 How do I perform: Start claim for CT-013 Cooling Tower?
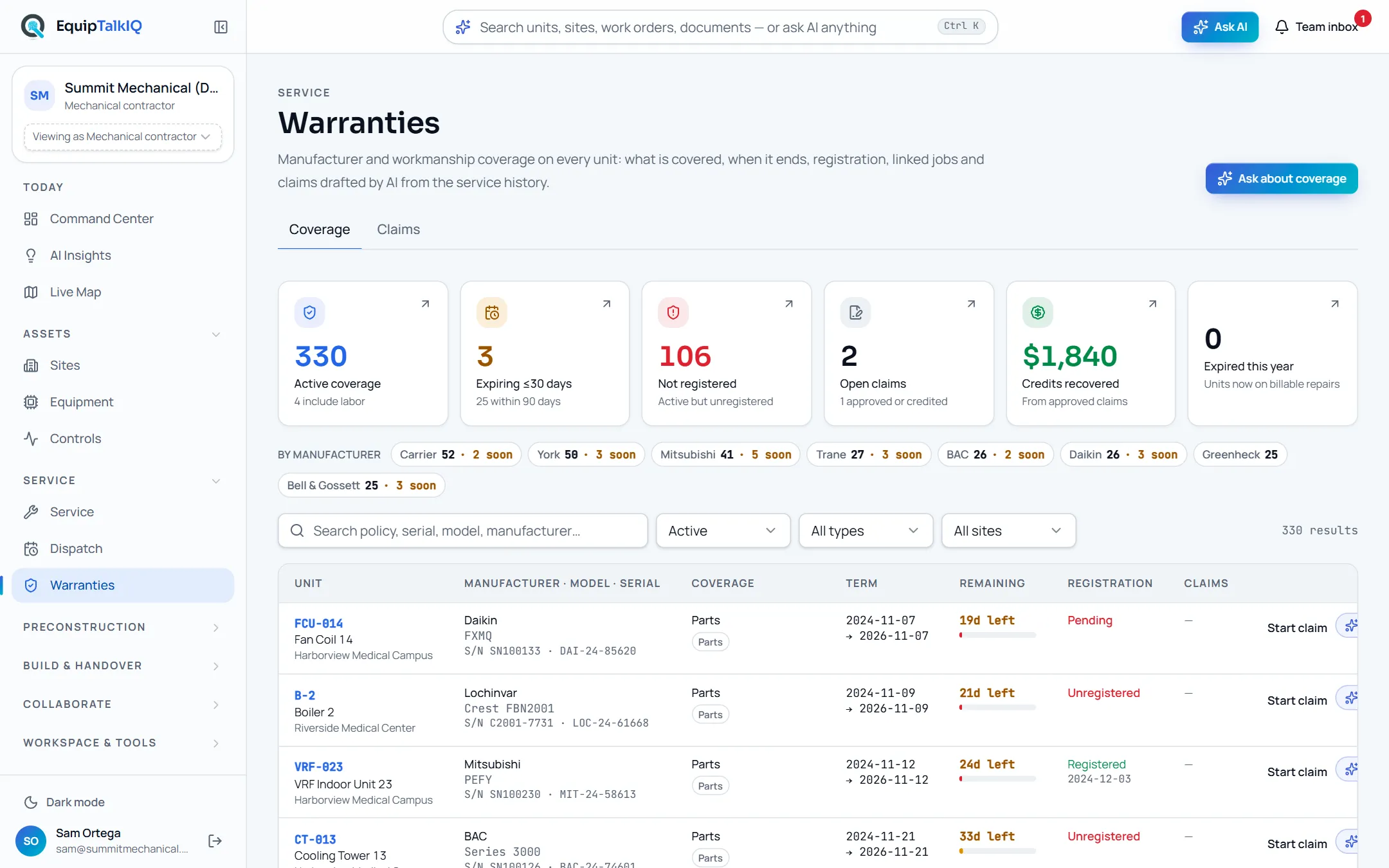(x=1296, y=844)
